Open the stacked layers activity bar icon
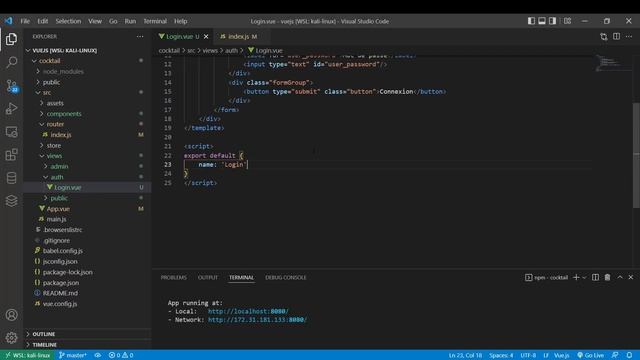Screen dimensions: 640x360 pos(11,200)
